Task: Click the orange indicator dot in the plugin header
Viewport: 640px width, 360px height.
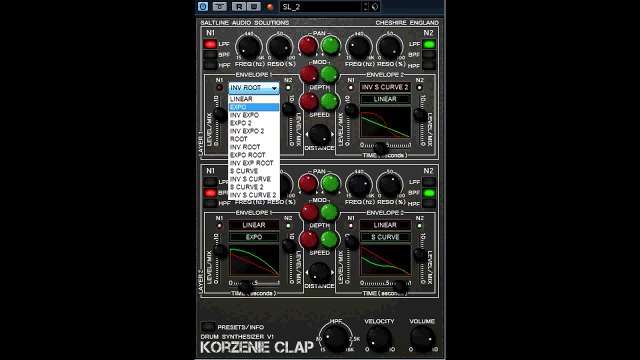Action: (270, 7)
